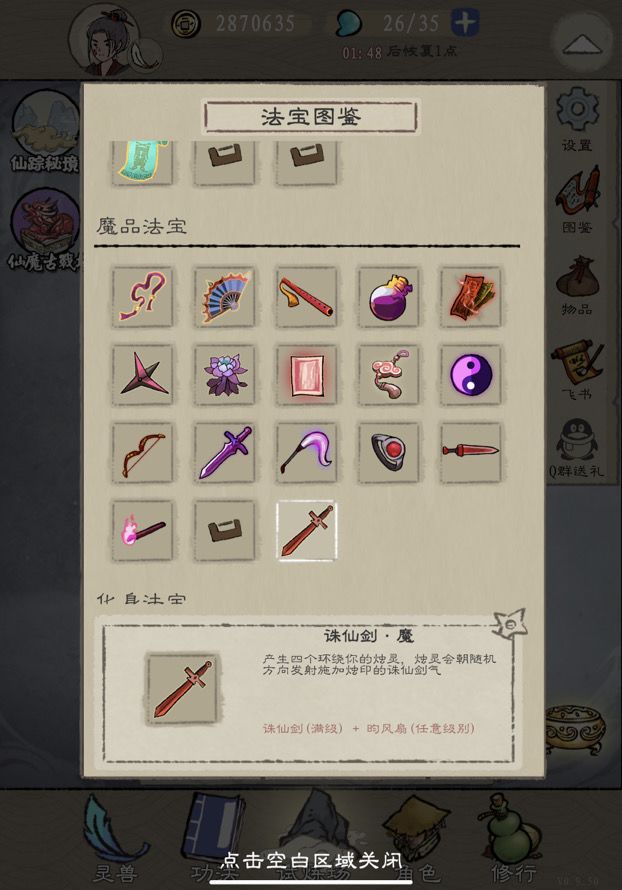The width and height of the screenshot is (622, 890).
Task: Open the 物品 items bag
Action: click(577, 286)
